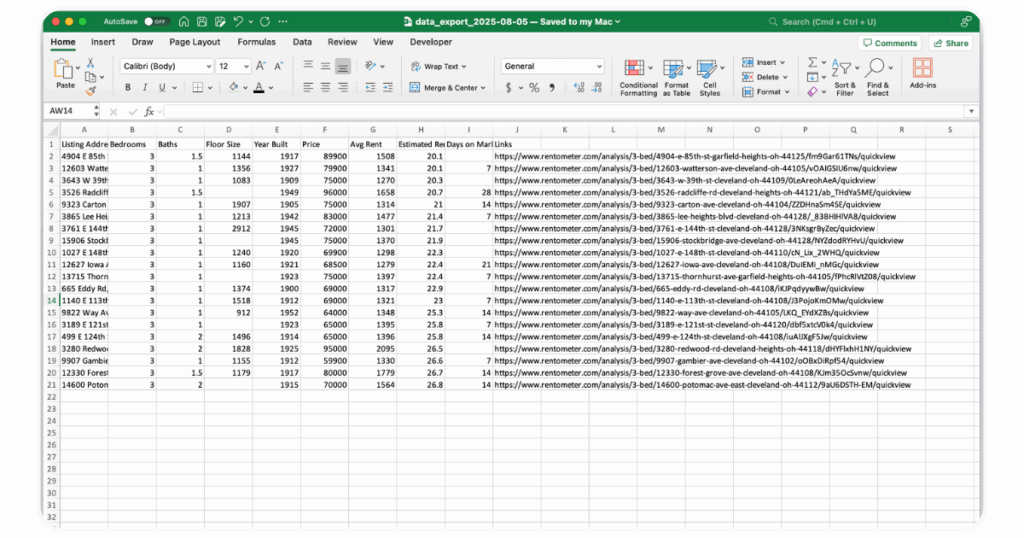This screenshot has width=1024, height=538.
Task: Click the Increase Decimal icon
Action: click(579, 87)
